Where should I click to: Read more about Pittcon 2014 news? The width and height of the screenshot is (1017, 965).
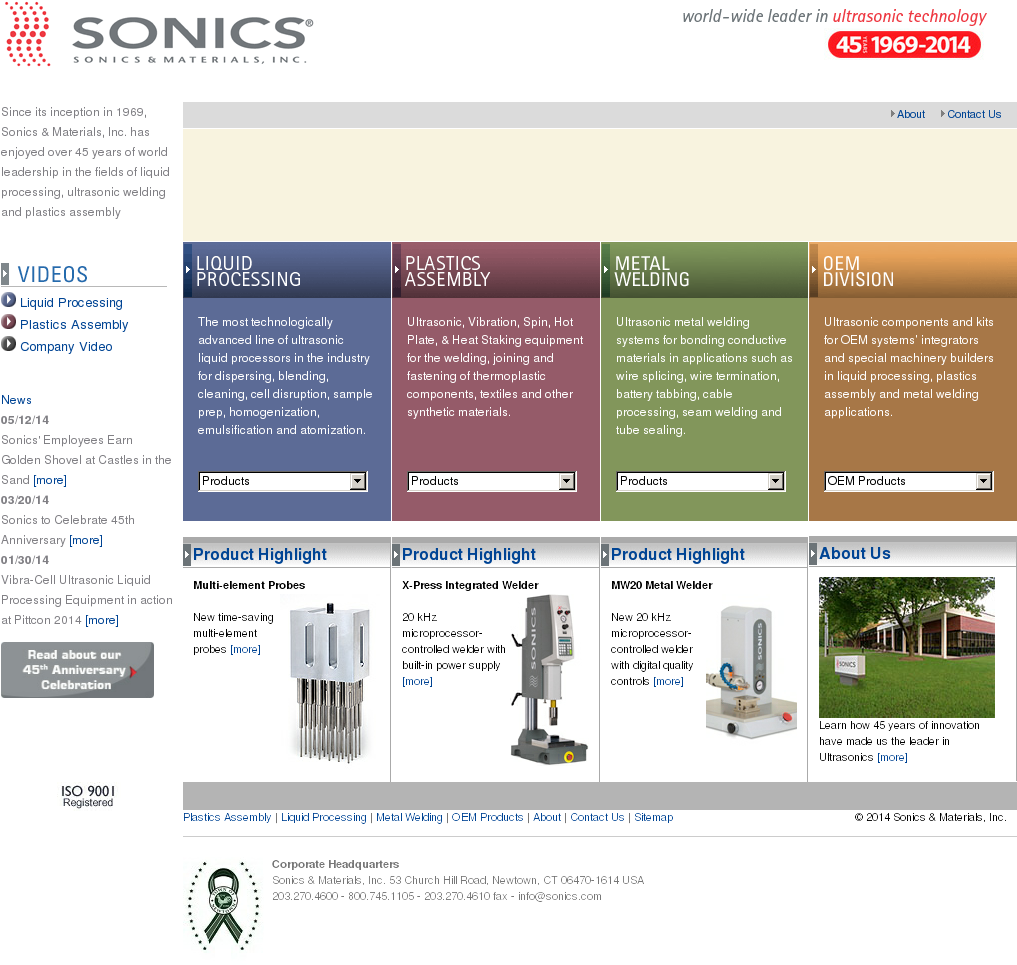[x=102, y=620]
